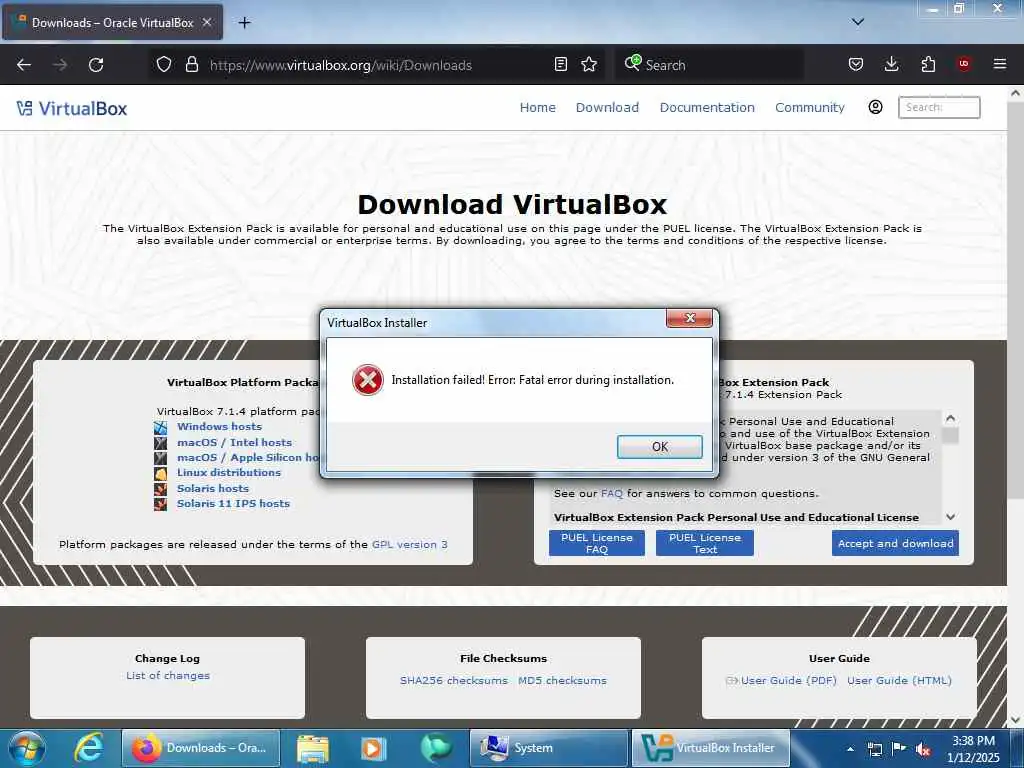Click the Accept and download button
This screenshot has height=768, width=1024.
tap(895, 543)
